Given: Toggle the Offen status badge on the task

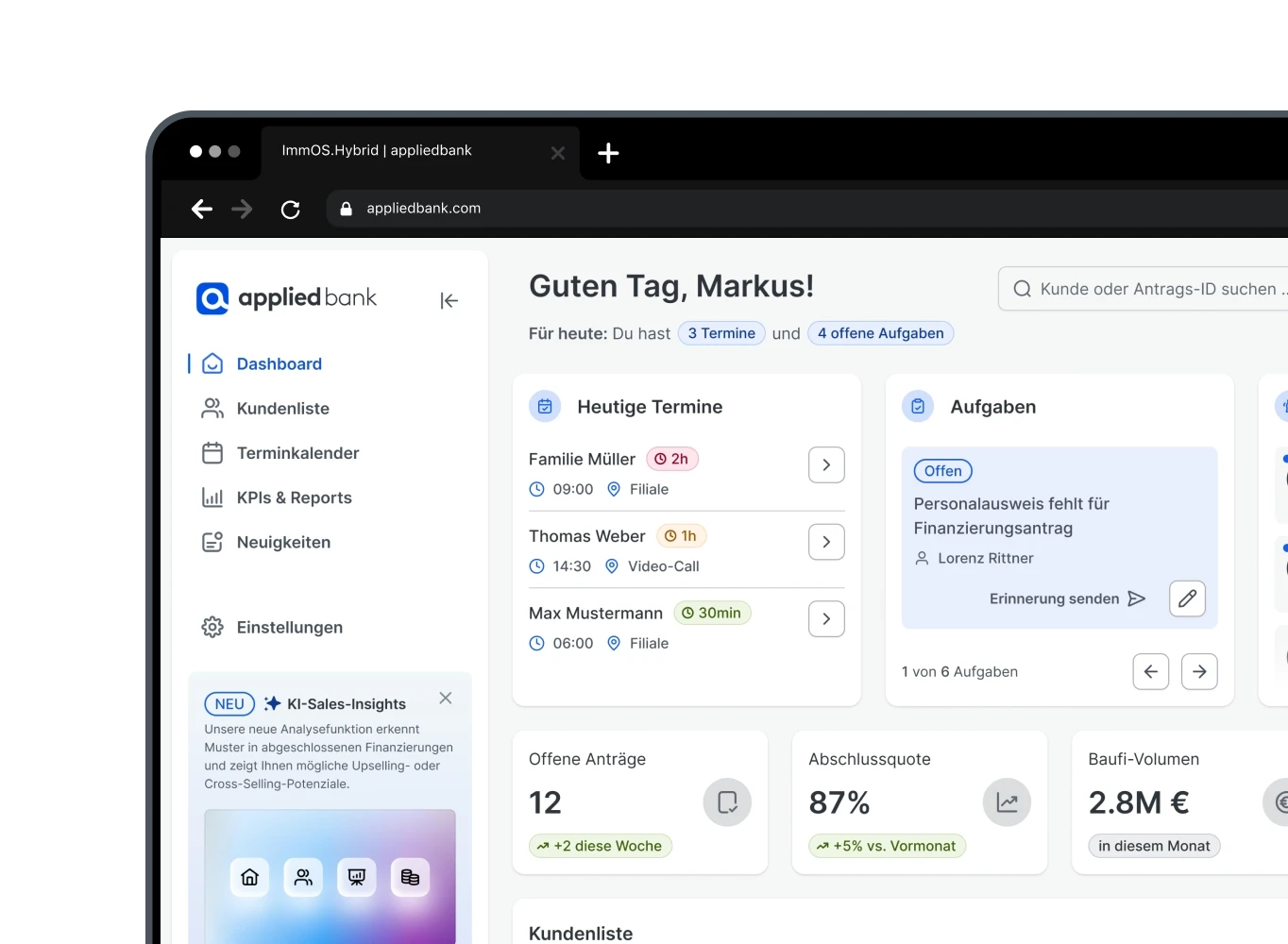Looking at the screenshot, I should [941, 470].
